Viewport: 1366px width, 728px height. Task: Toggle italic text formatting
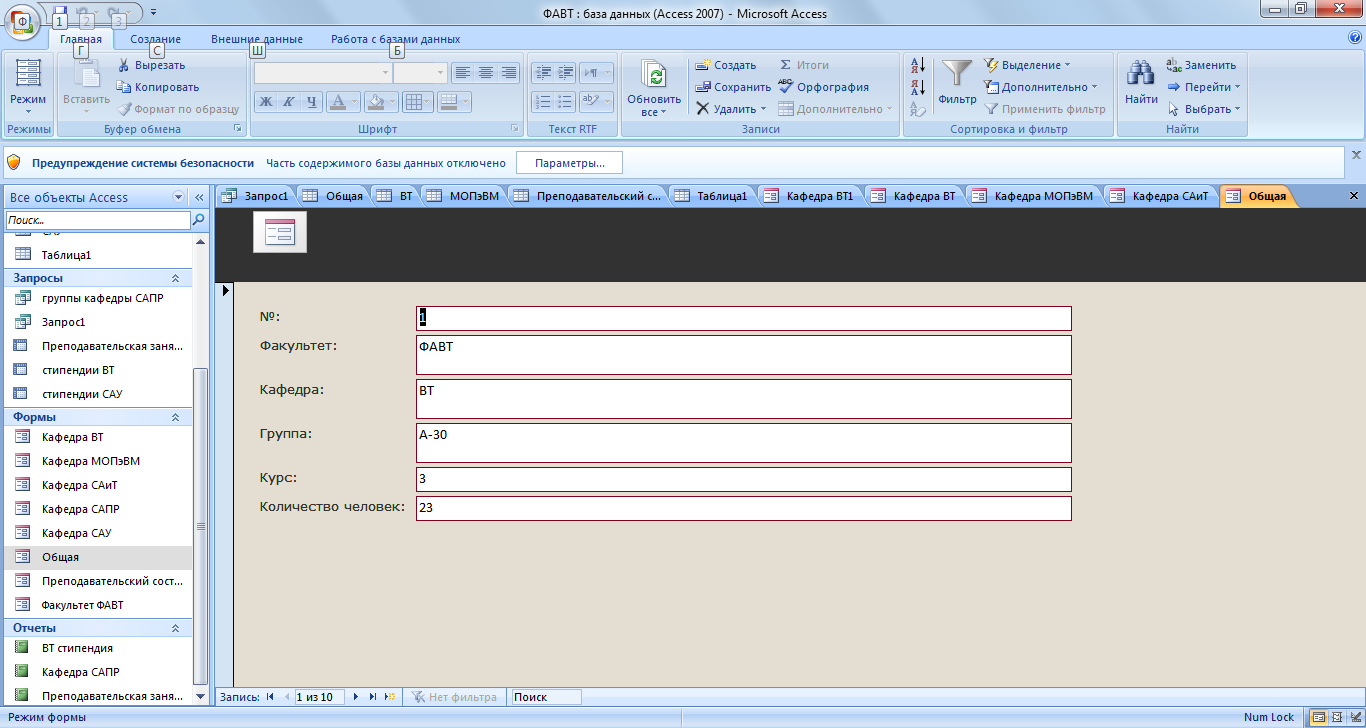[x=288, y=101]
